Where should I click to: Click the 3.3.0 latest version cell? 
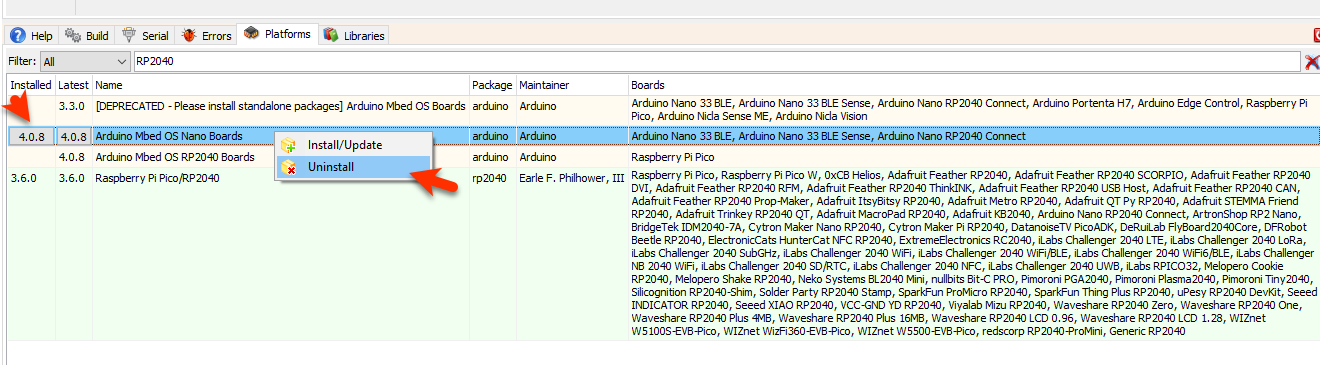pyautogui.click(x=74, y=106)
